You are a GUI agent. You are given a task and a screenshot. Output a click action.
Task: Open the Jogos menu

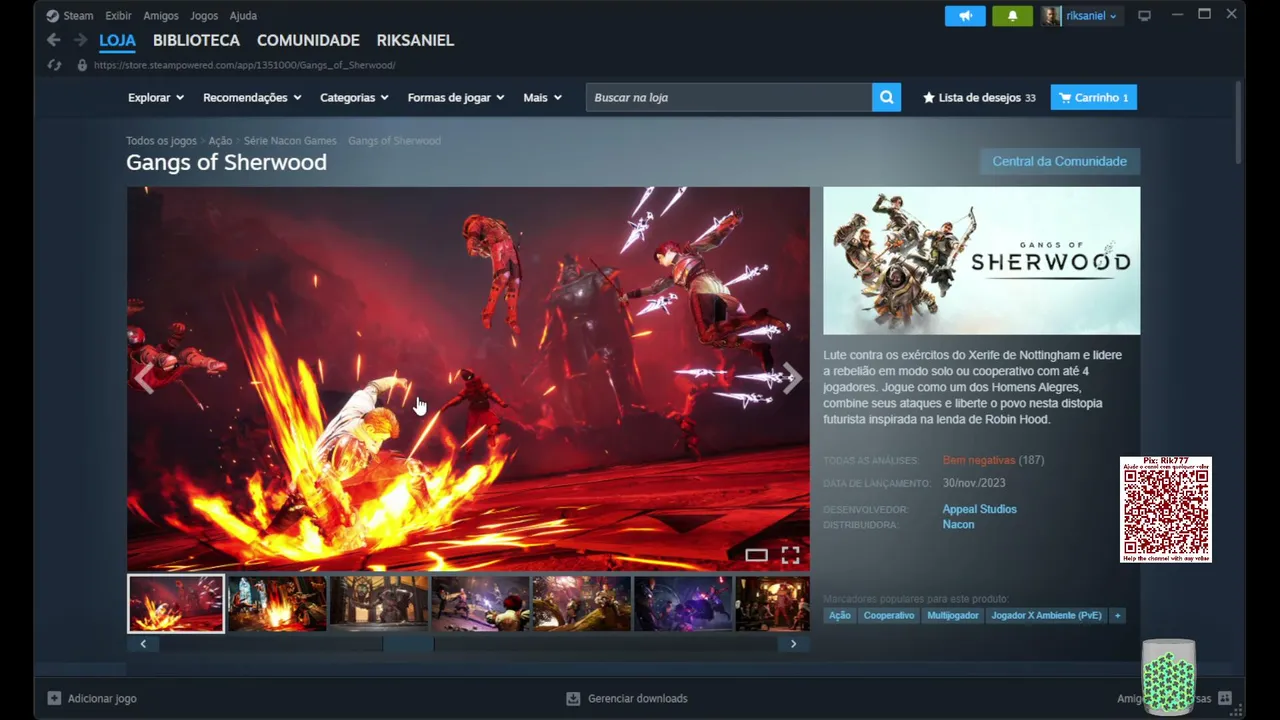[204, 16]
